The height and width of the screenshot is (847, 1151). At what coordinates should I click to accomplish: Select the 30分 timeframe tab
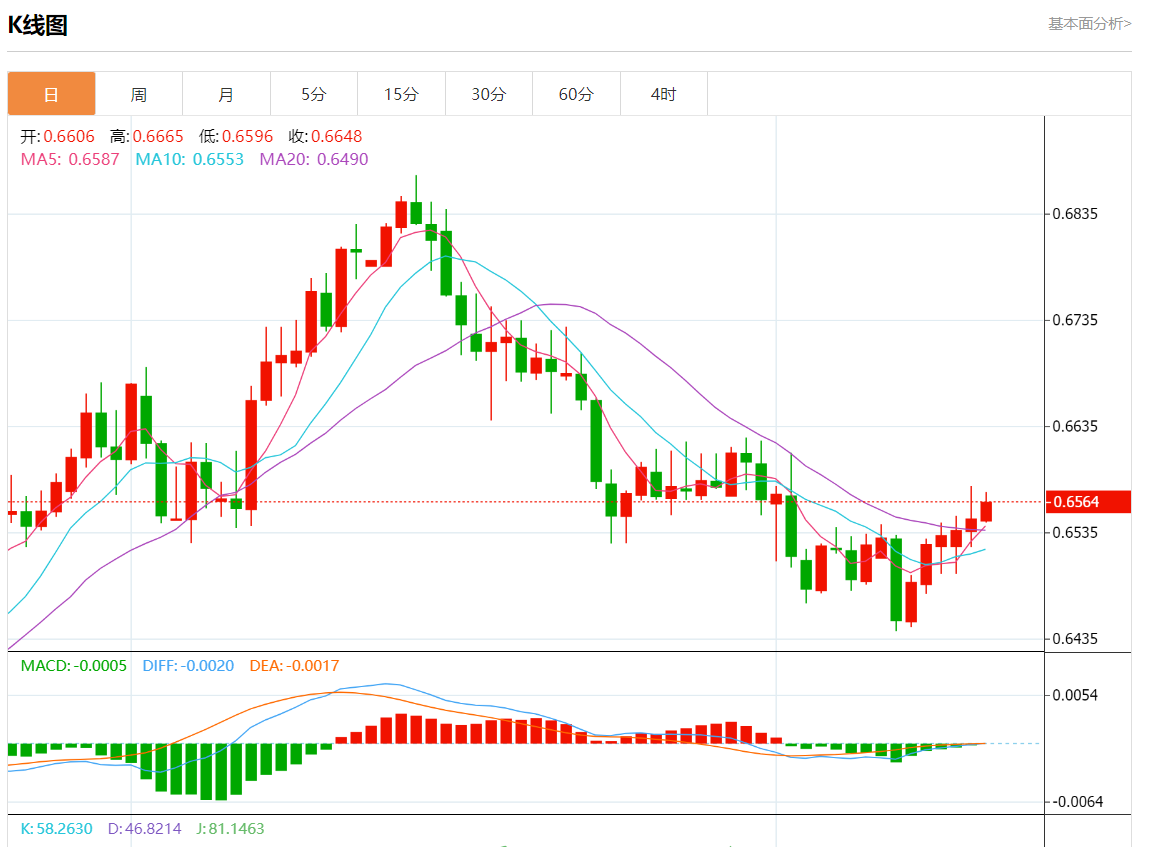pyautogui.click(x=489, y=94)
